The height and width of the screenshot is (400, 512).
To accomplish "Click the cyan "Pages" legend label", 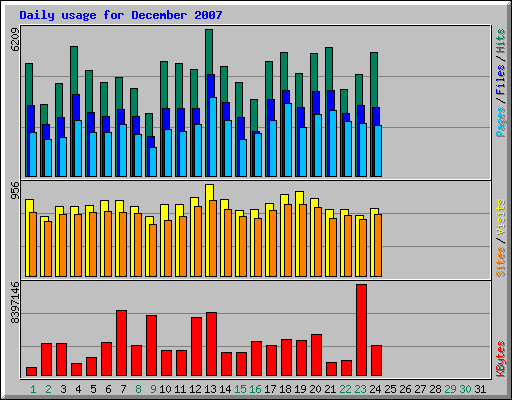I will (500, 122).
